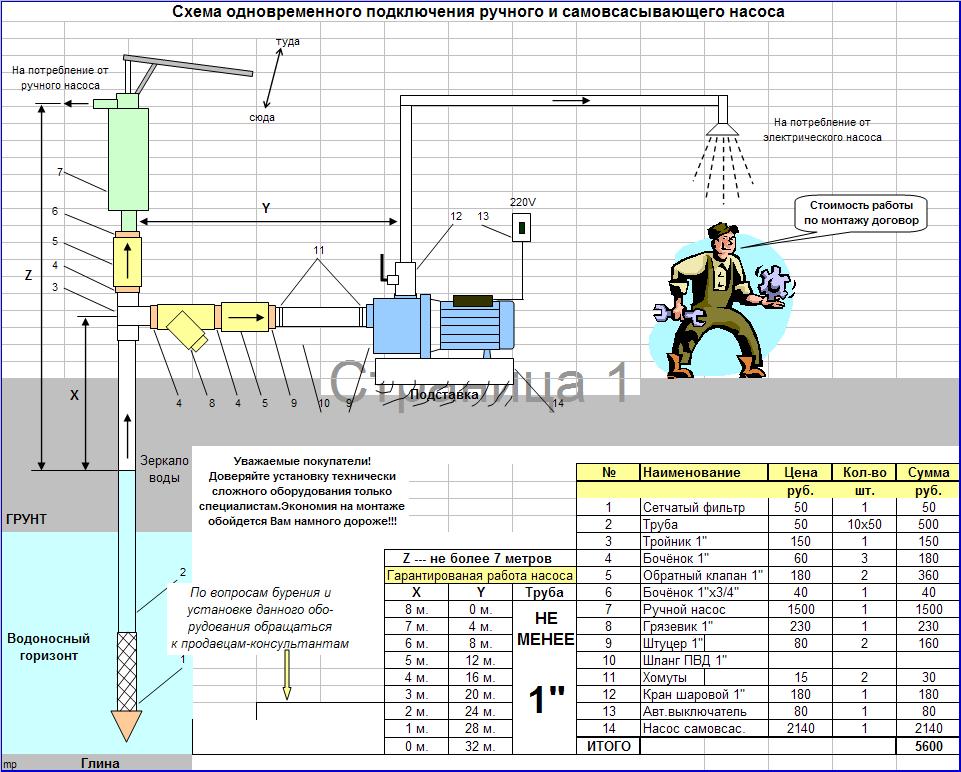
Task: Select the 'Насос самовсас.' cell
Action: point(704,728)
